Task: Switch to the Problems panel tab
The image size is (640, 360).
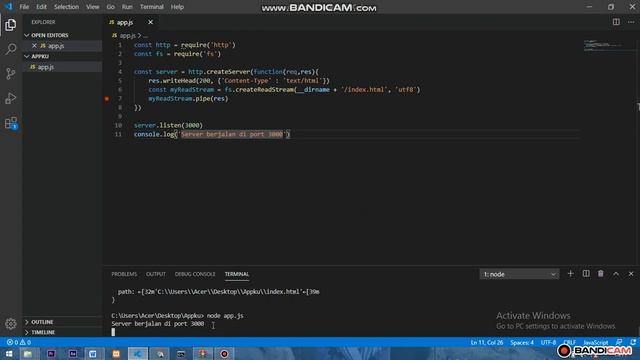Action: (x=124, y=274)
